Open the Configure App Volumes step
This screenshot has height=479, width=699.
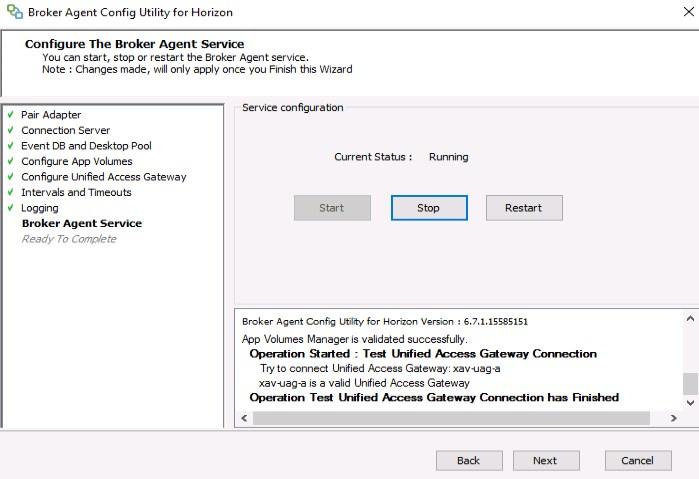[x=77, y=161]
